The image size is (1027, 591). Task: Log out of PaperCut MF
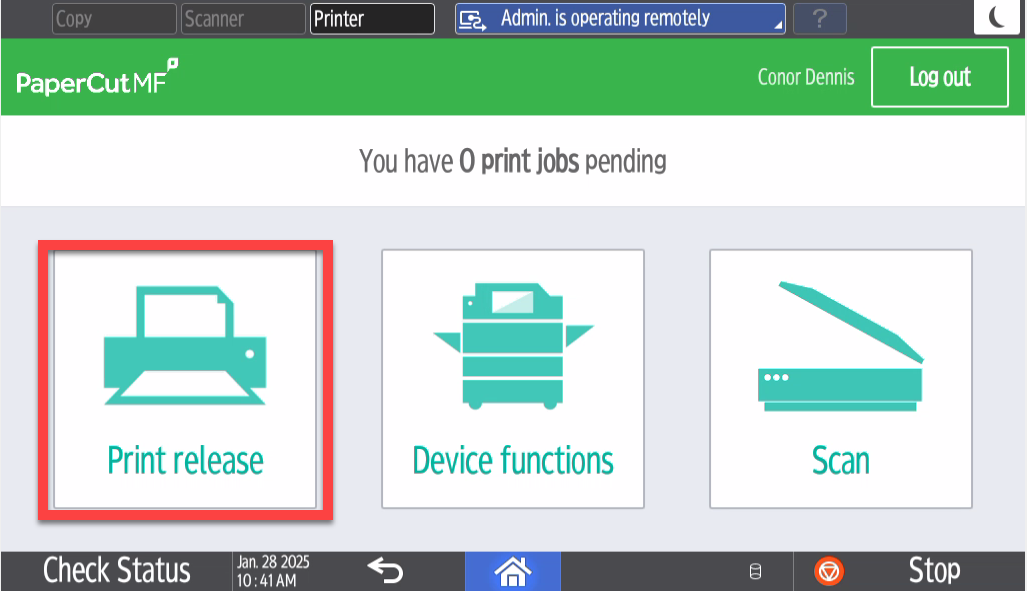point(939,77)
